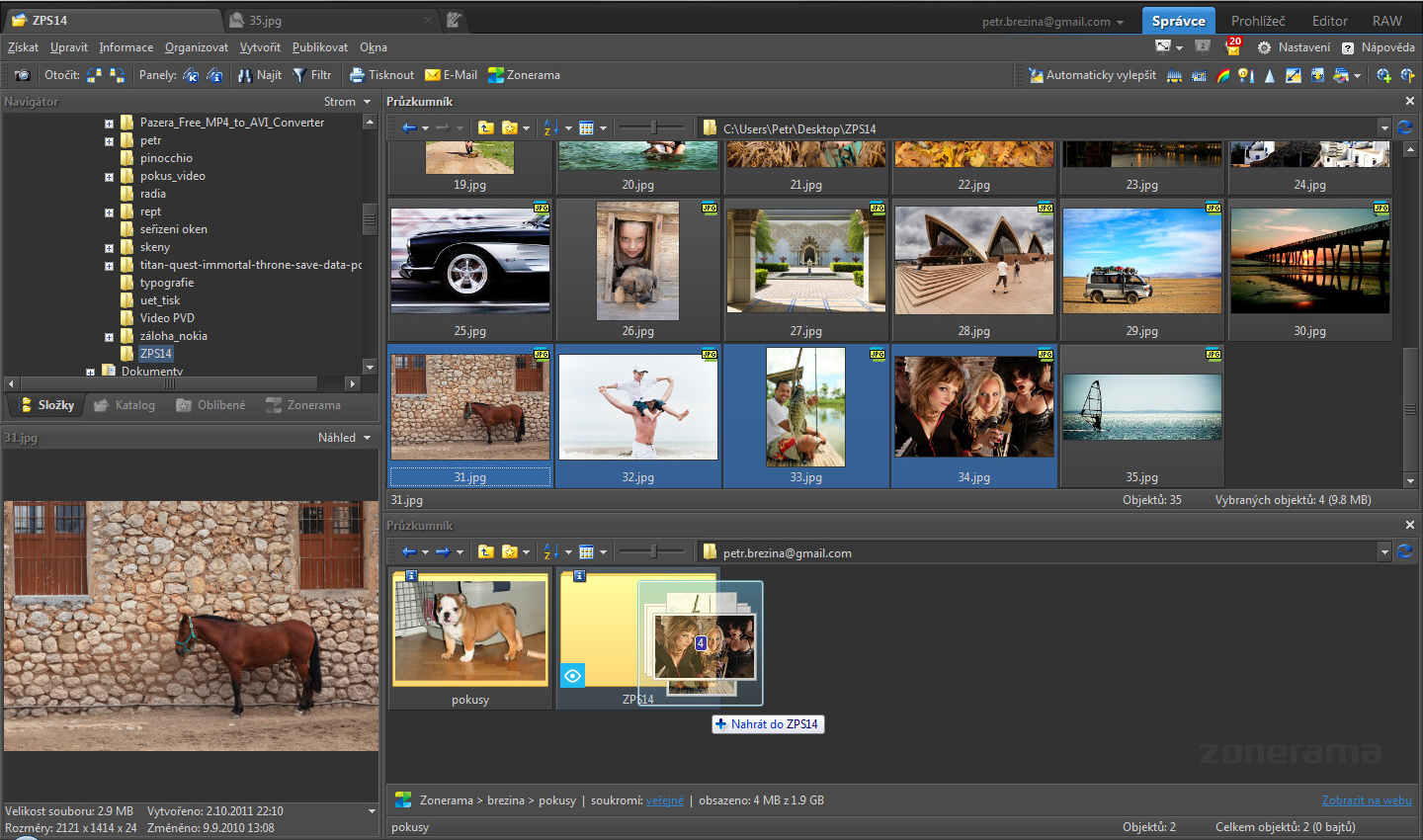Image resolution: width=1423 pixels, height=840 pixels.
Task: Expand the pokus_video folder node
Action: (109, 177)
